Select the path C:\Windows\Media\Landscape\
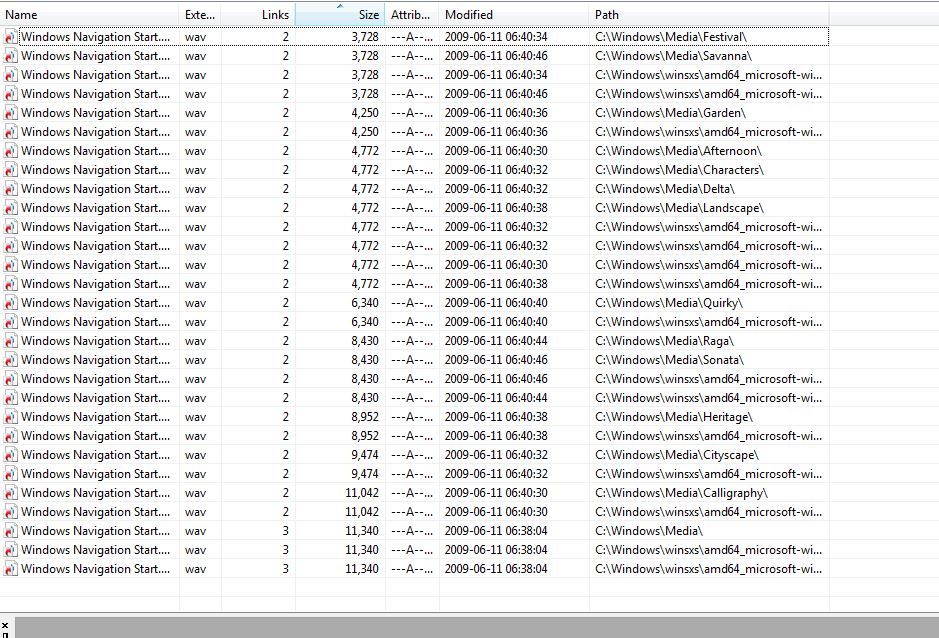The image size is (939, 638). (679, 208)
